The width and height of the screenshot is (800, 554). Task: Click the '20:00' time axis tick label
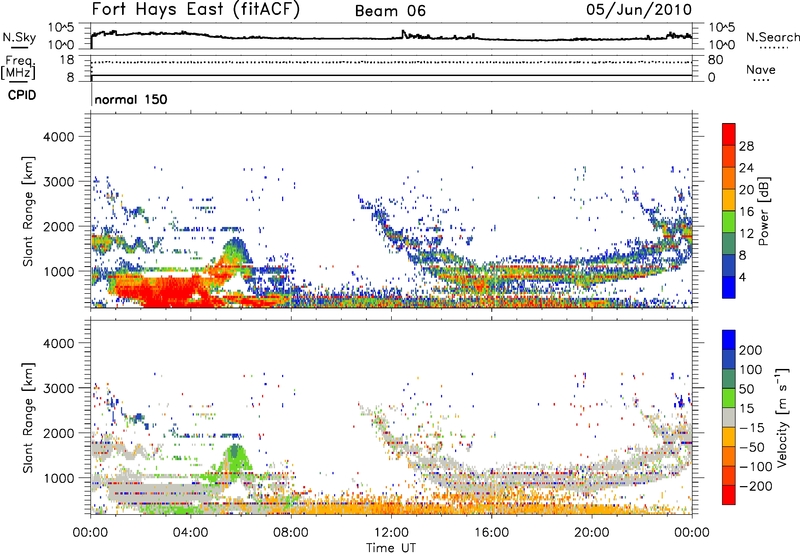pyautogui.click(x=592, y=533)
